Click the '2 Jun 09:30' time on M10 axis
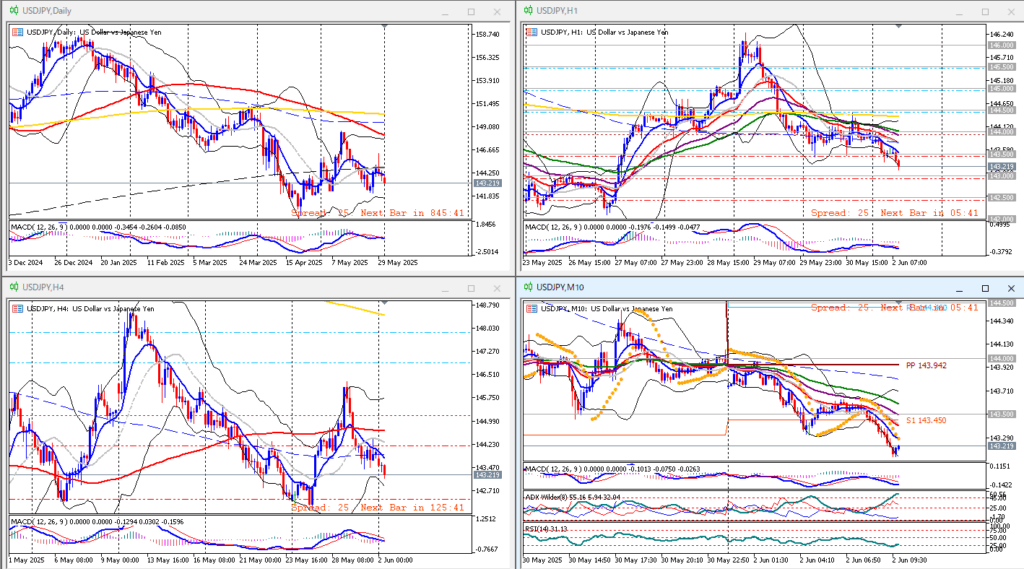The width and height of the screenshot is (1024, 569). click(909, 560)
